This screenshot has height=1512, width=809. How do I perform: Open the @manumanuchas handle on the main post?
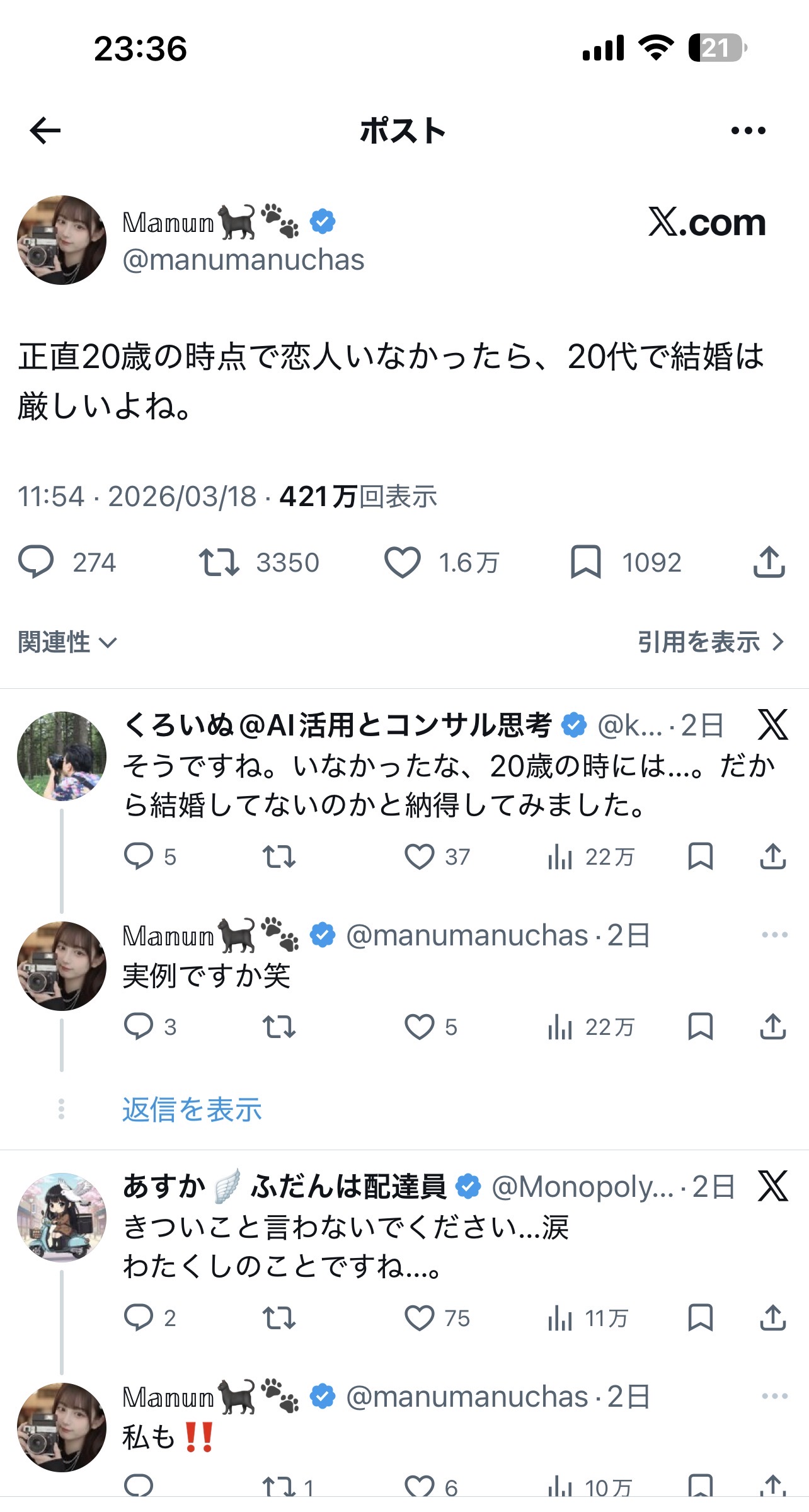pyautogui.click(x=243, y=260)
